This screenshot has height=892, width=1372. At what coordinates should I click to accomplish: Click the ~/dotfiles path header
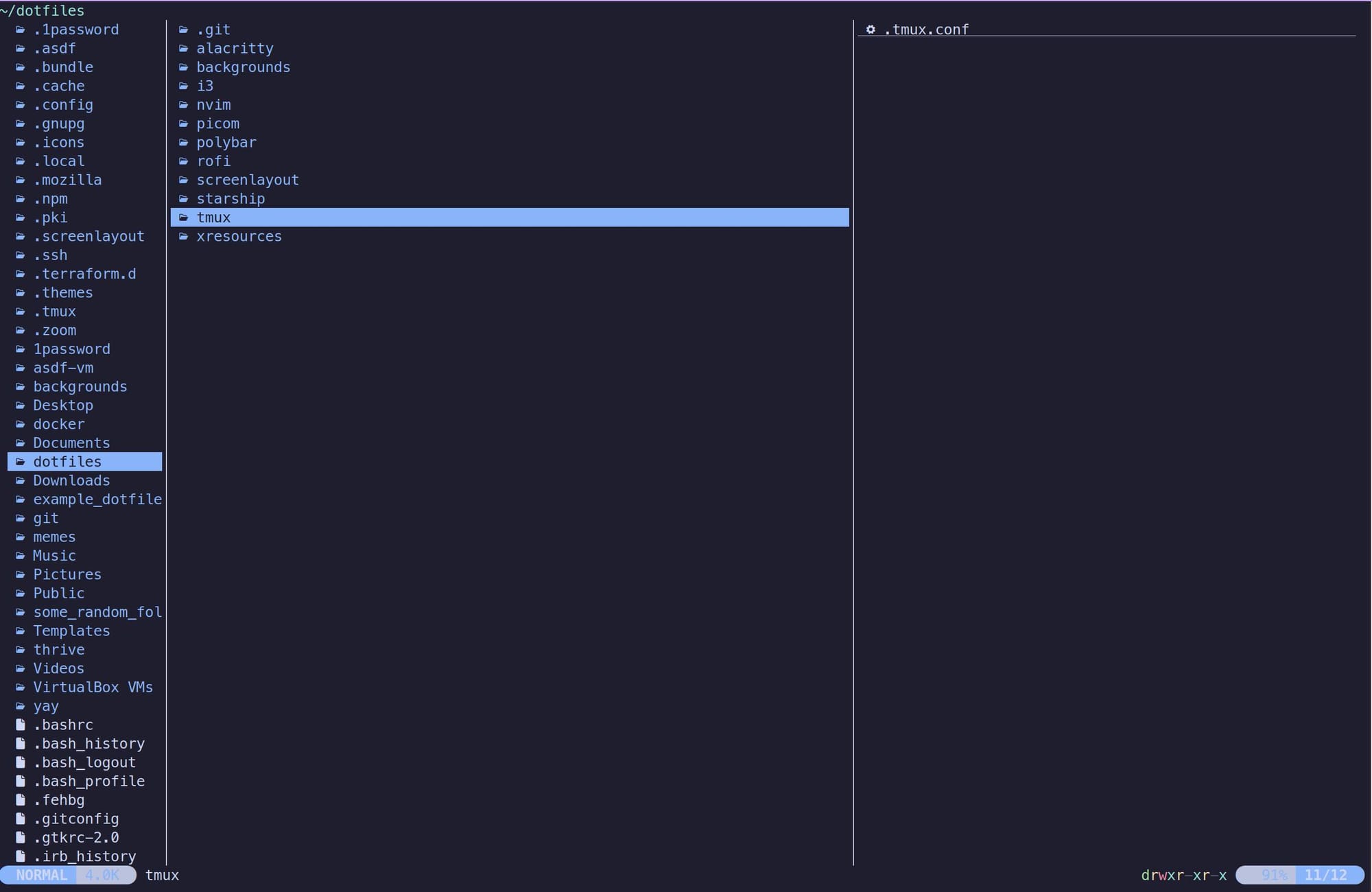(43, 10)
